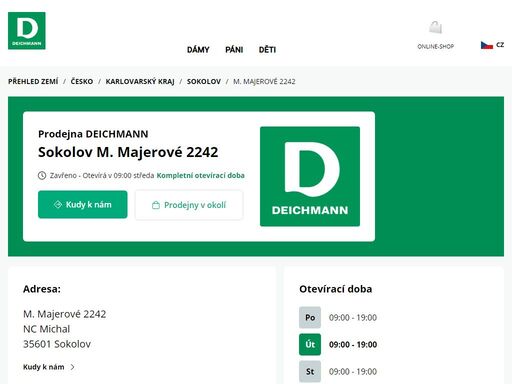Open the DĚTI menu

pyautogui.click(x=267, y=50)
